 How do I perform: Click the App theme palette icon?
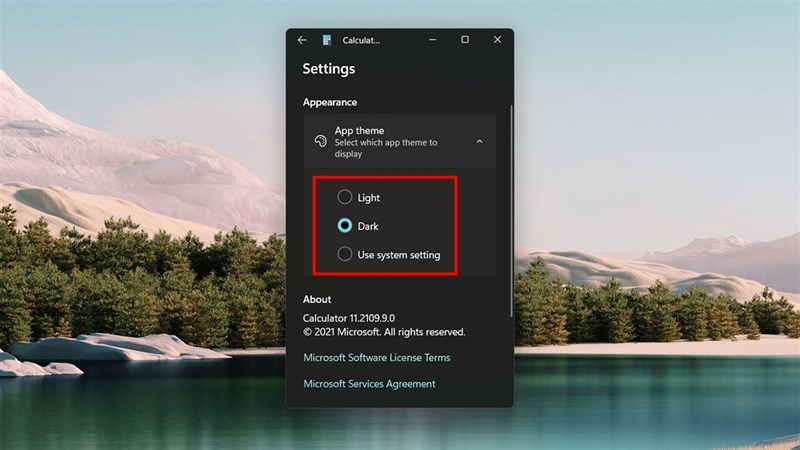click(x=320, y=141)
